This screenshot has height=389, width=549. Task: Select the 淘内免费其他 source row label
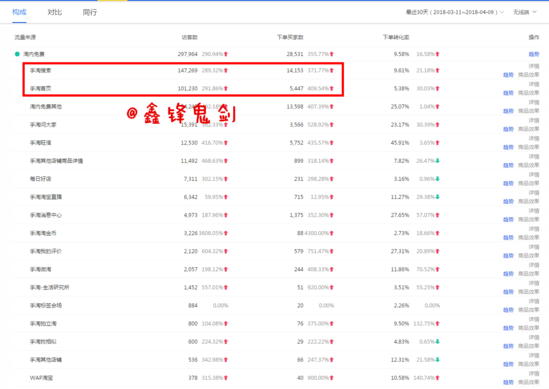46,106
